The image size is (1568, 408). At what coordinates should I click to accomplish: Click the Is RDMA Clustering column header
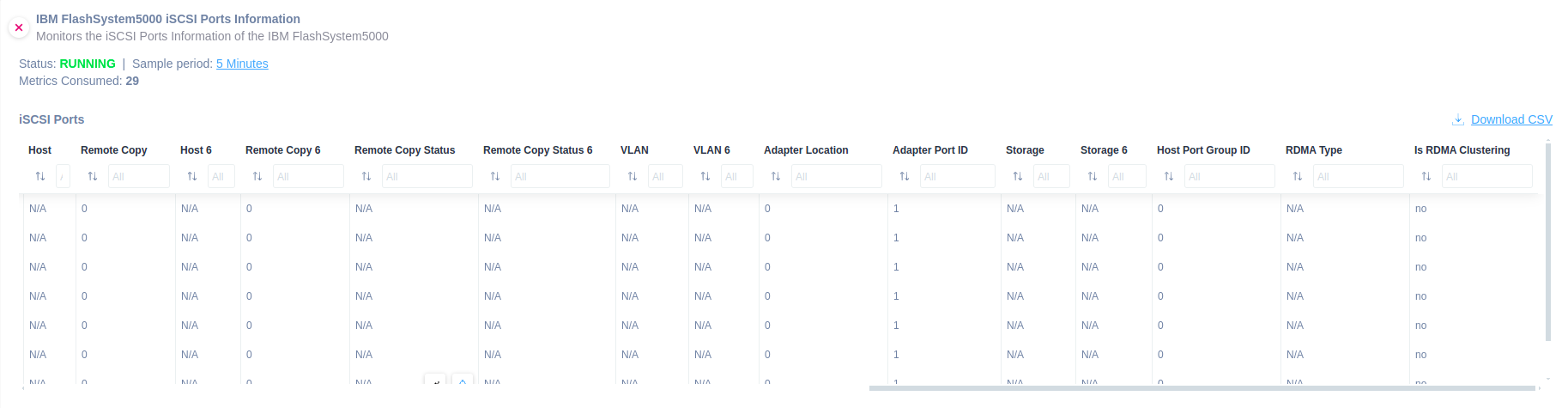click(1462, 150)
